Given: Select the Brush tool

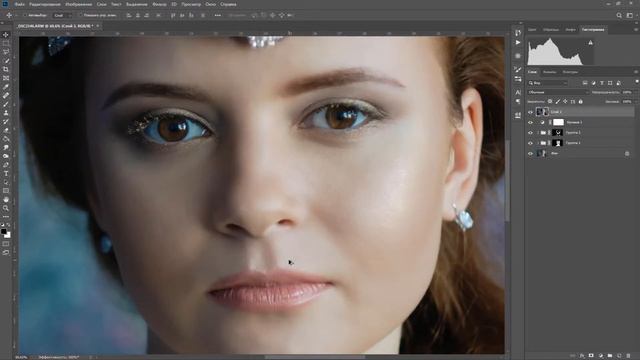Looking at the screenshot, I should (6, 104).
